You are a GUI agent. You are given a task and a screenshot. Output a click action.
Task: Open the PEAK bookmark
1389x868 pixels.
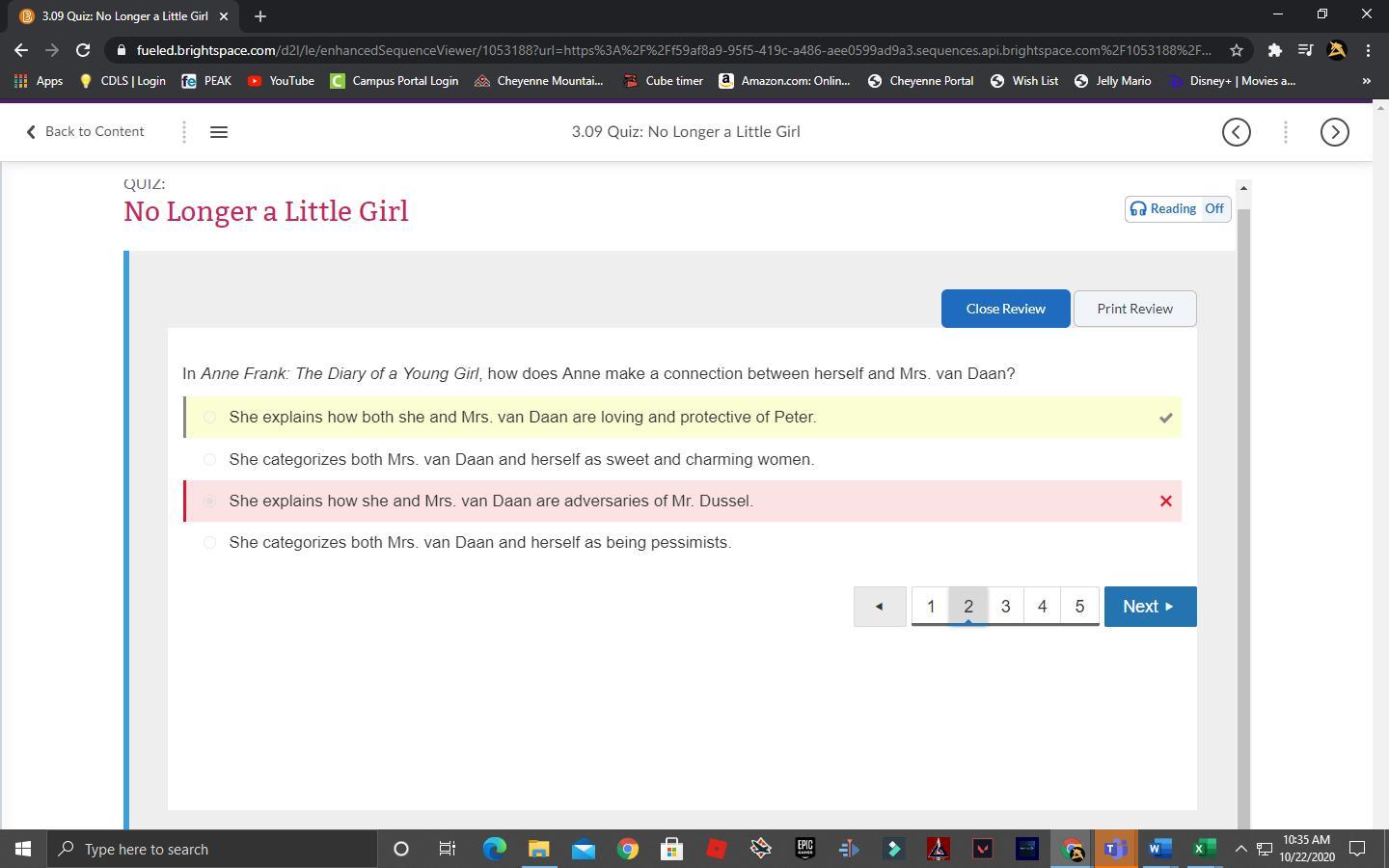[x=206, y=81]
